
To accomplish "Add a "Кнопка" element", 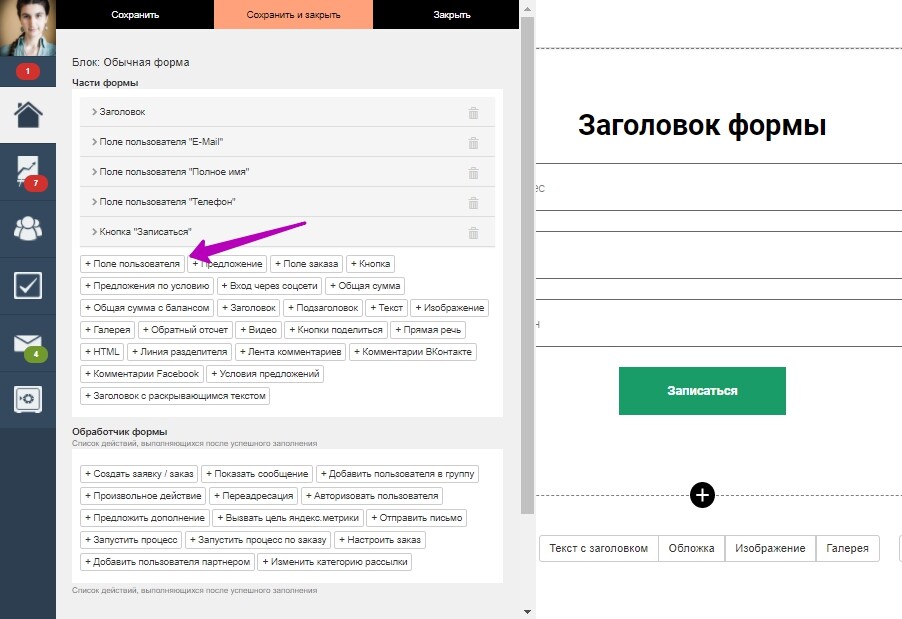I will (370, 263).
